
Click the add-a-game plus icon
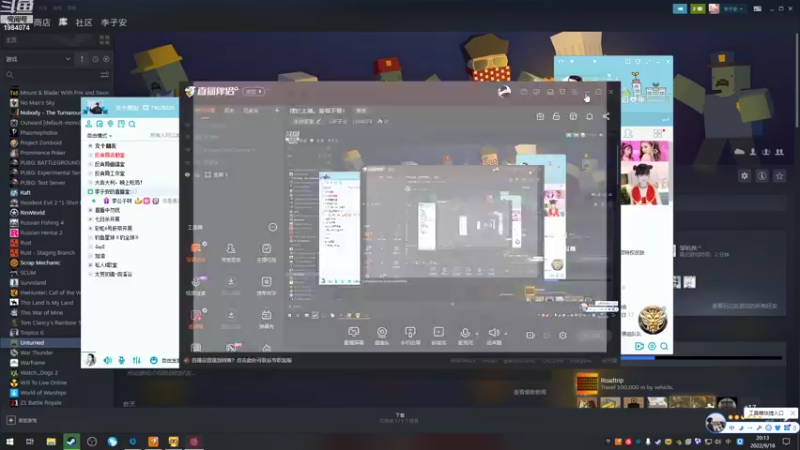tap(11, 420)
